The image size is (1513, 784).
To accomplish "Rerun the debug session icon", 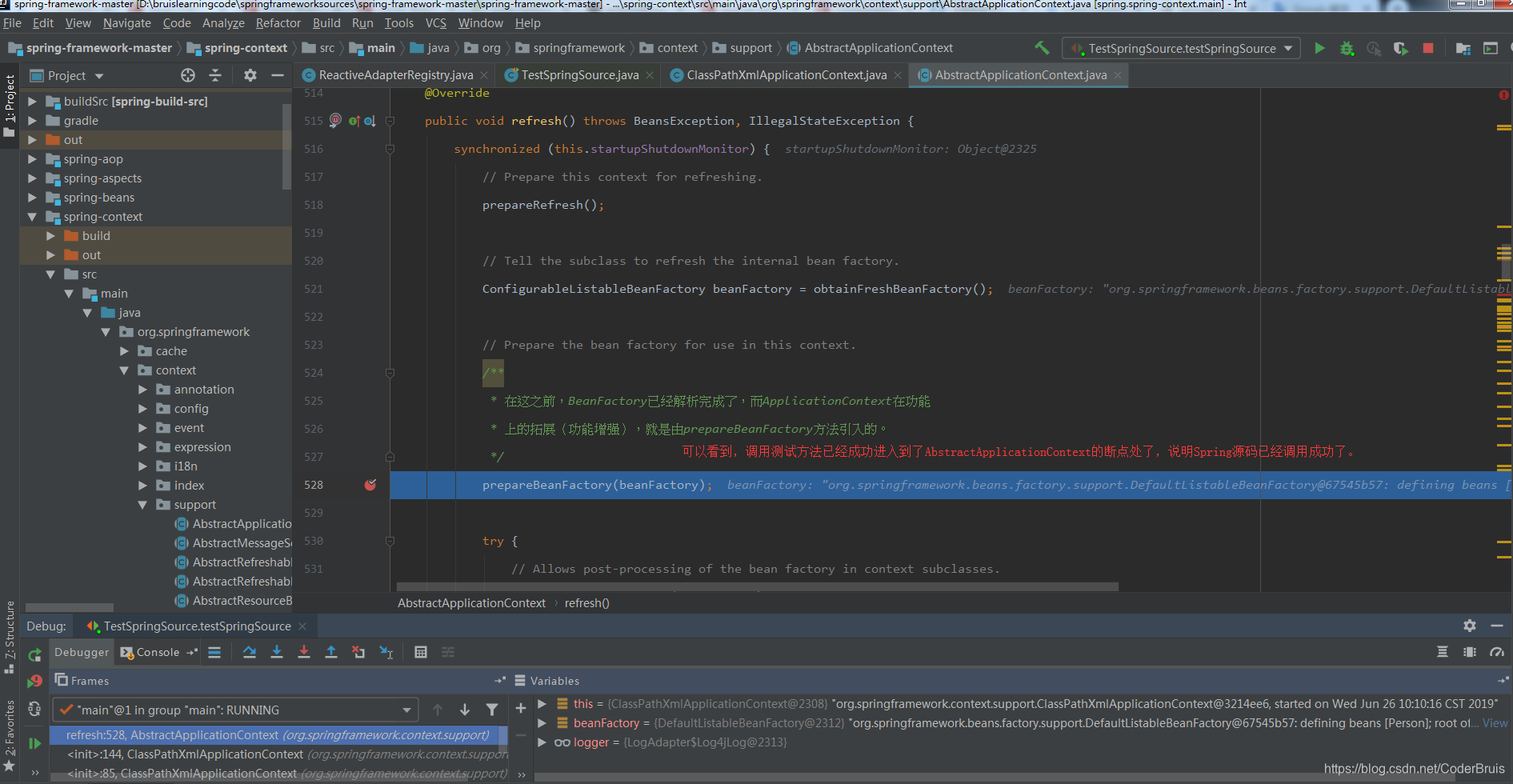I will [x=34, y=655].
